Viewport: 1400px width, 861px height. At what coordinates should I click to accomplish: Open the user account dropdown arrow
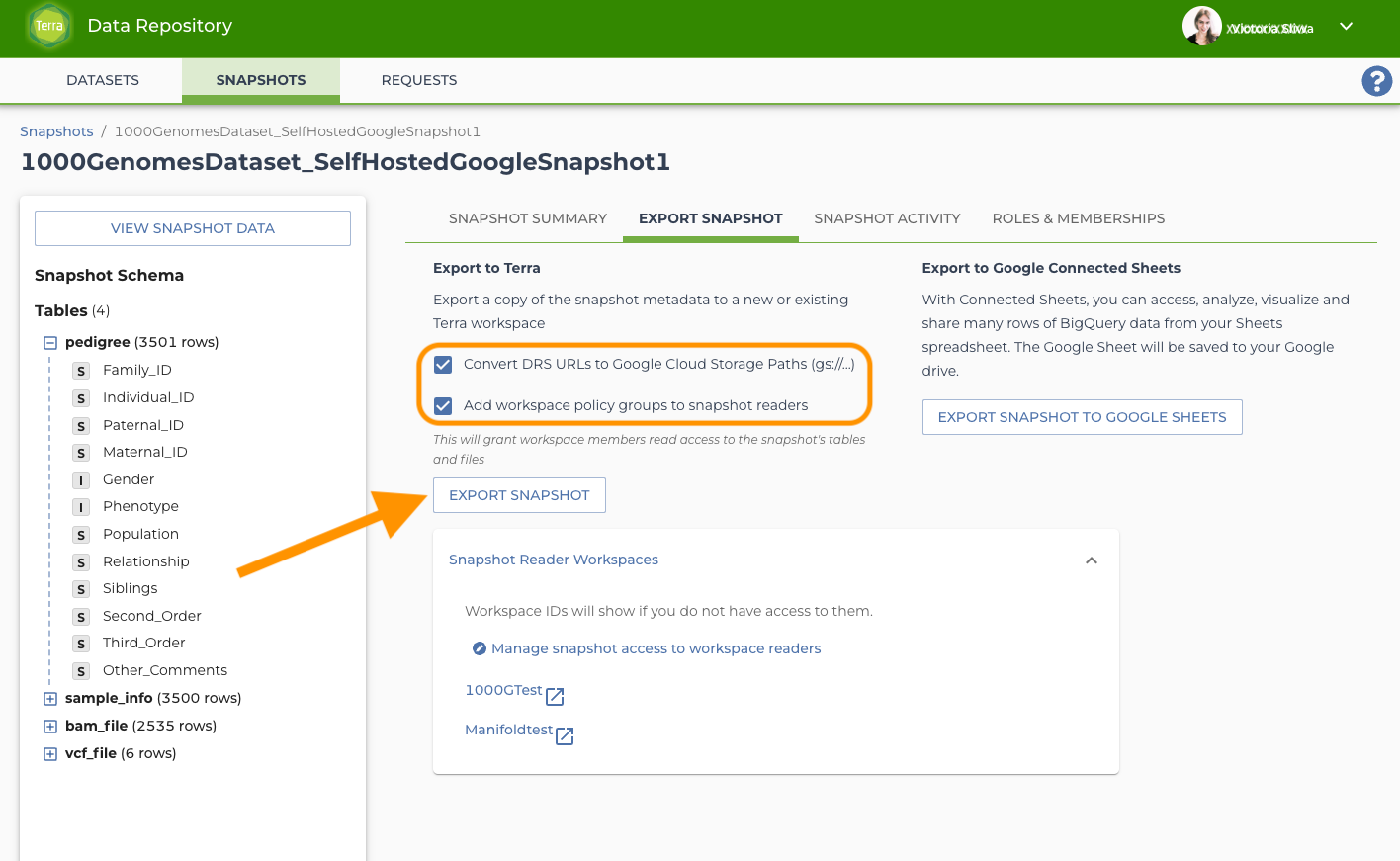(x=1346, y=27)
